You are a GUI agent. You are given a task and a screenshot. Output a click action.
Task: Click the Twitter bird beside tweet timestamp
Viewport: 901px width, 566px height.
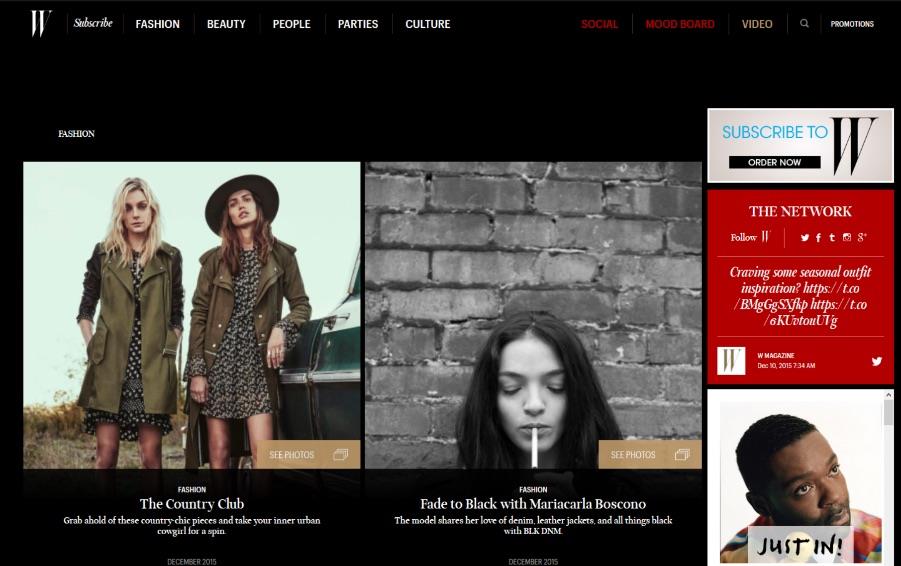tap(876, 361)
